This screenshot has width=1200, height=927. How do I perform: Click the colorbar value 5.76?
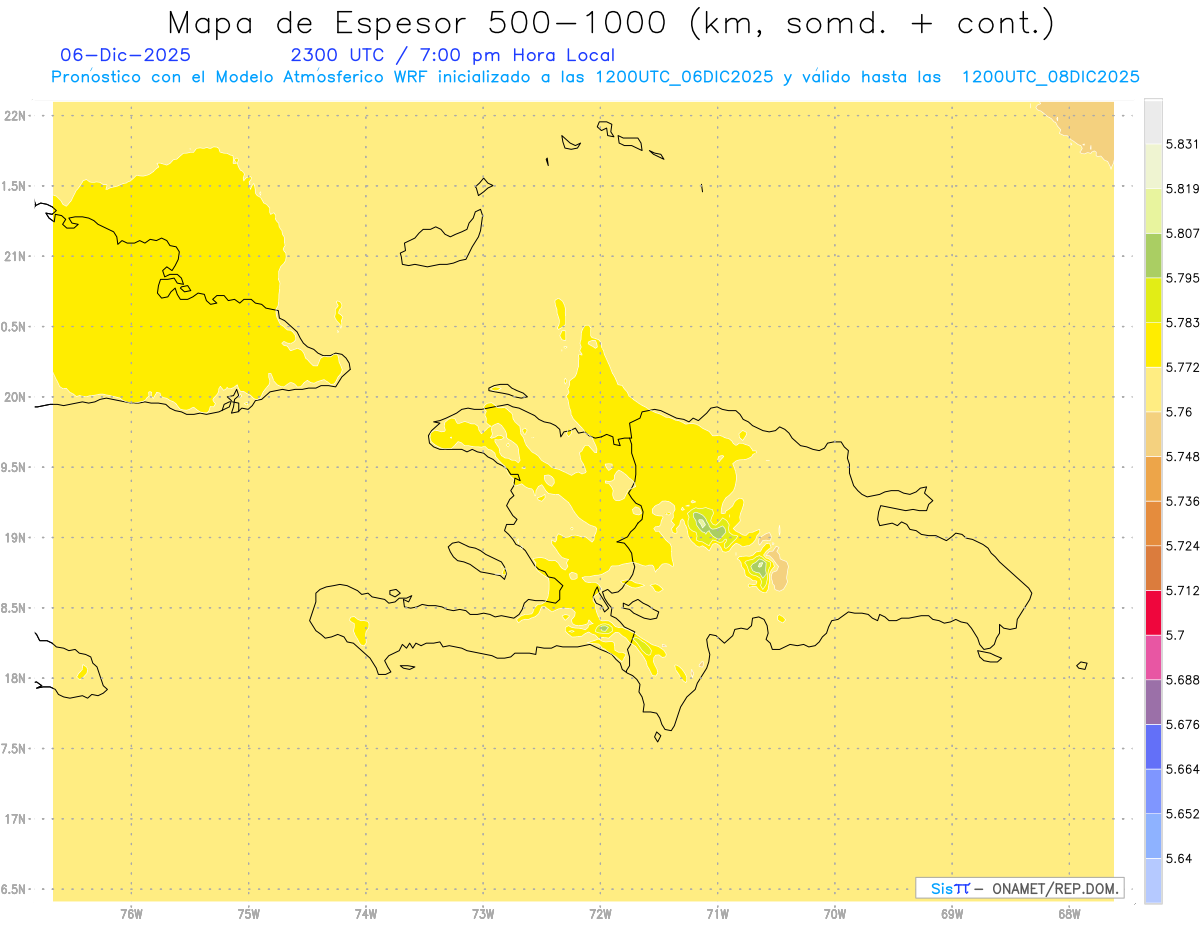(x=1179, y=412)
